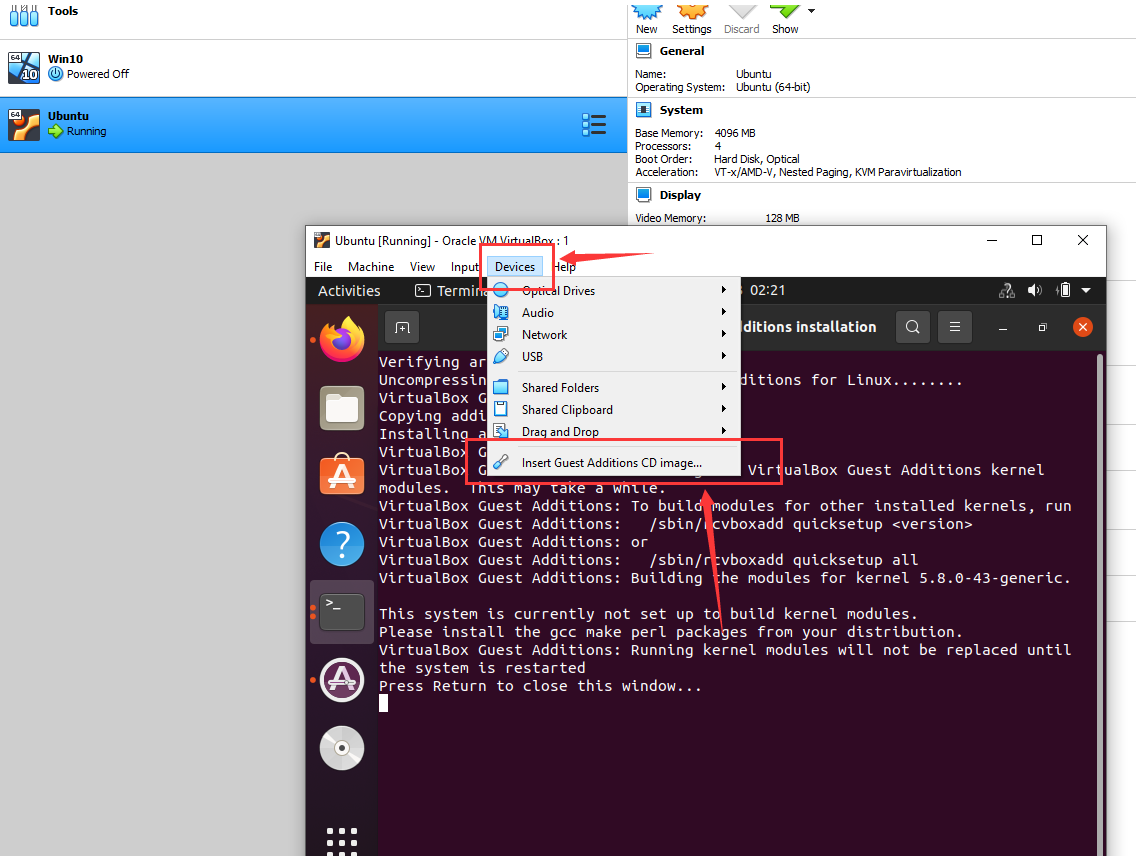Image resolution: width=1136 pixels, height=856 pixels.
Task: Click the Guest Additions wrench icon
Action: click(x=501, y=462)
